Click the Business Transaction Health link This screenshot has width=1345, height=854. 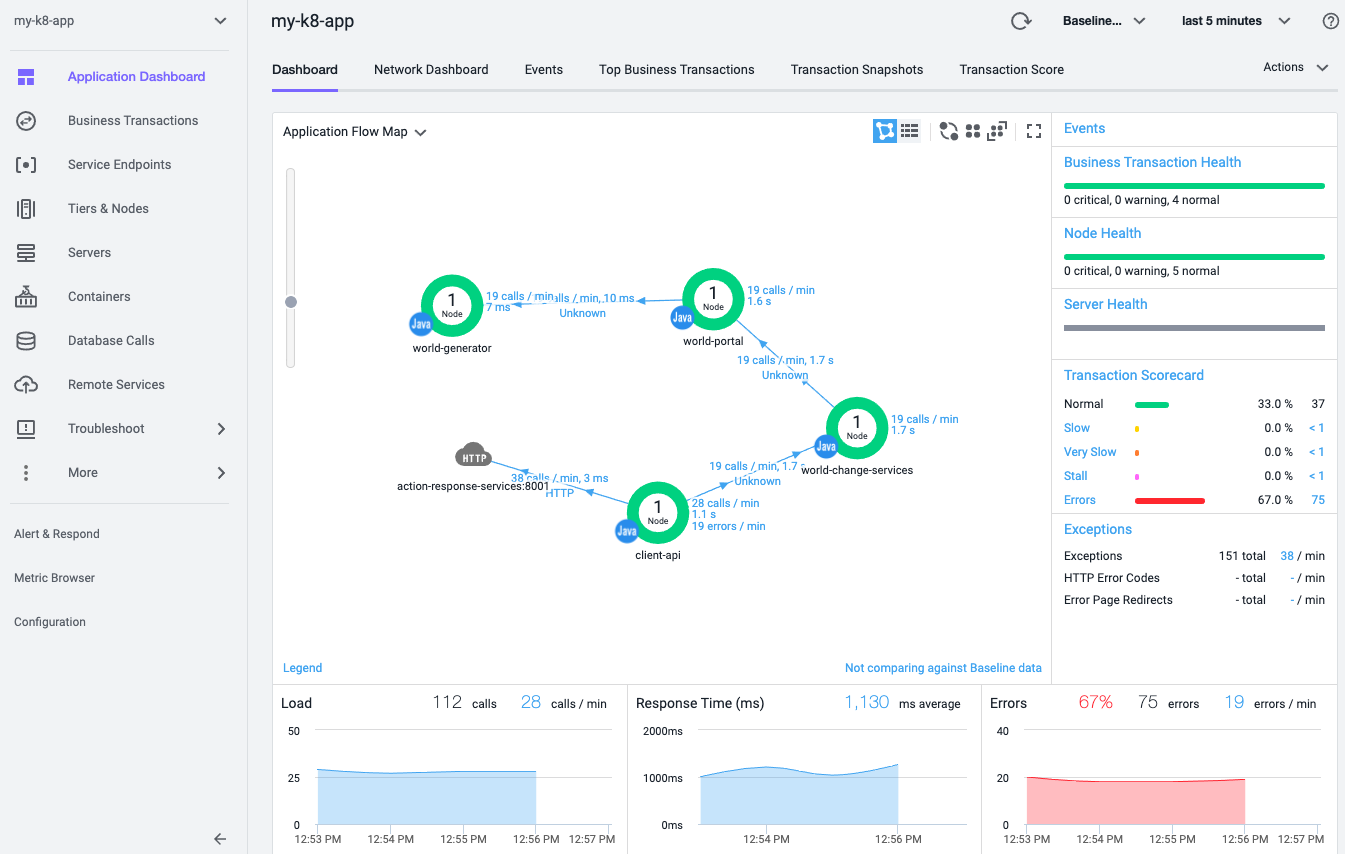click(1152, 162)
